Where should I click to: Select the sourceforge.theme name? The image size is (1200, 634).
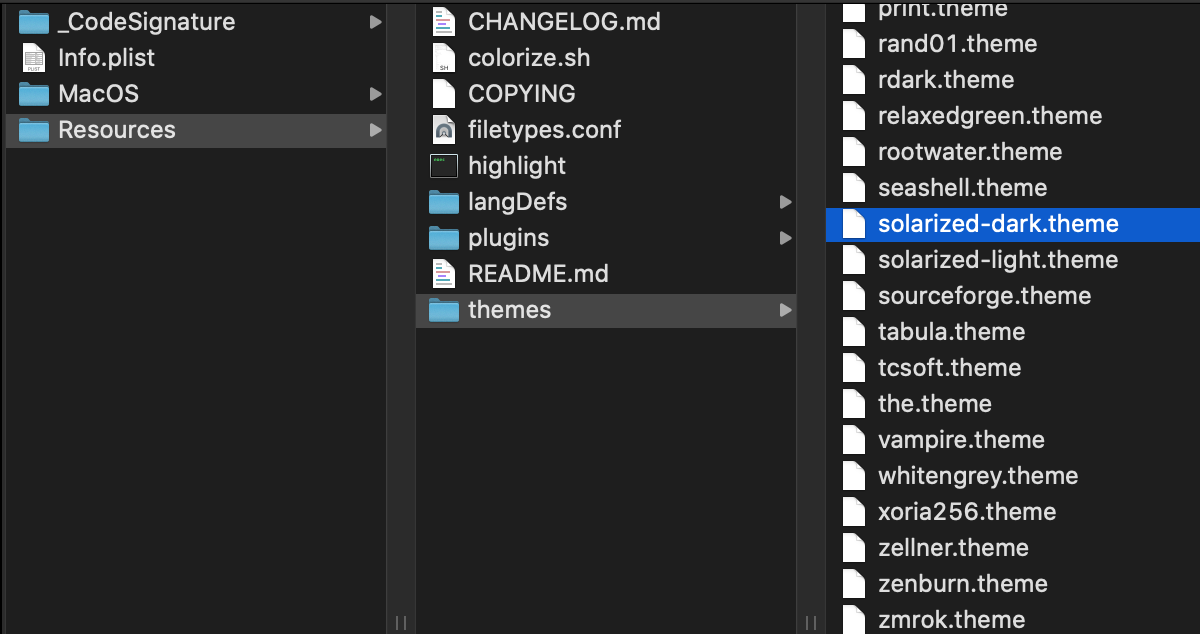coord(985,296)
